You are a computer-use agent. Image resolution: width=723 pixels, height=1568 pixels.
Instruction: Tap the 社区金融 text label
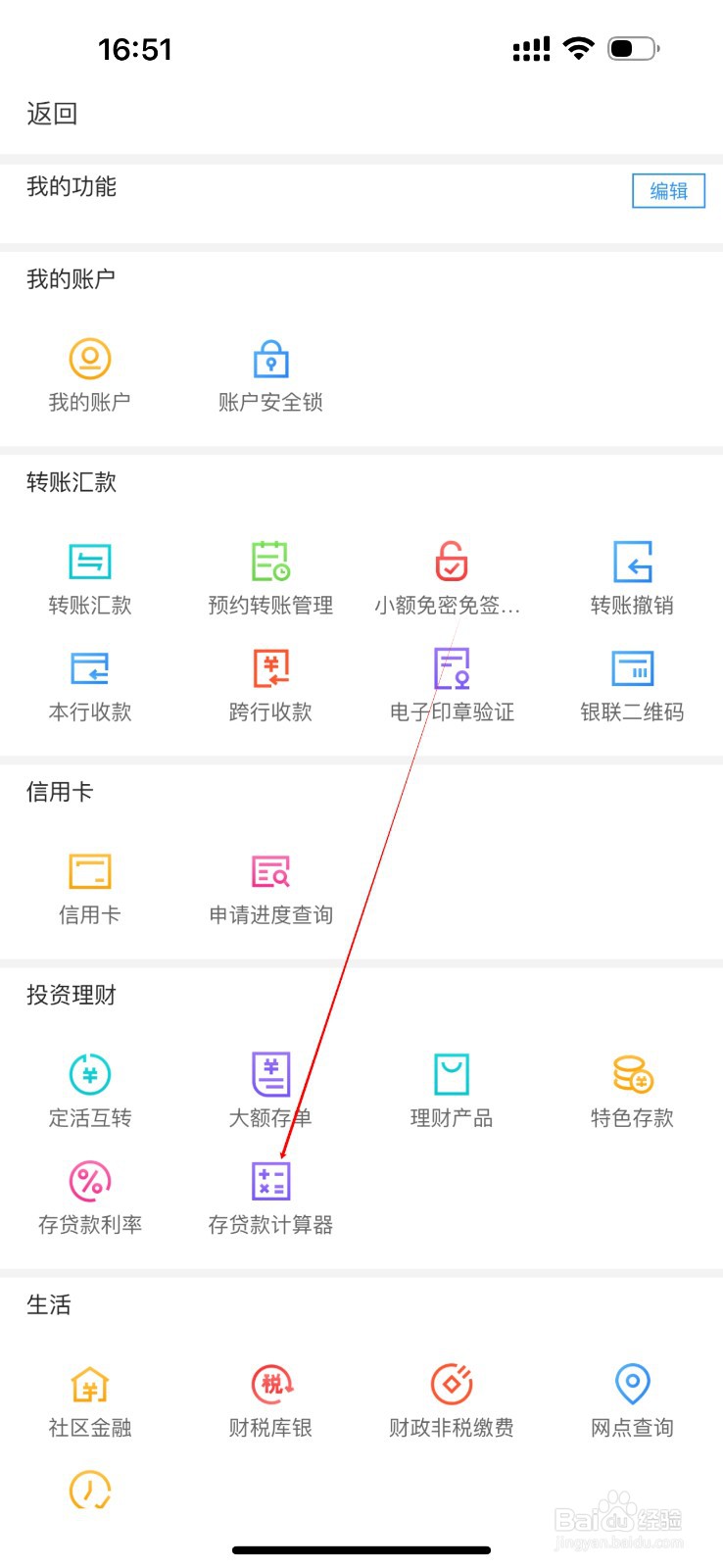(x=90, y=1427)
